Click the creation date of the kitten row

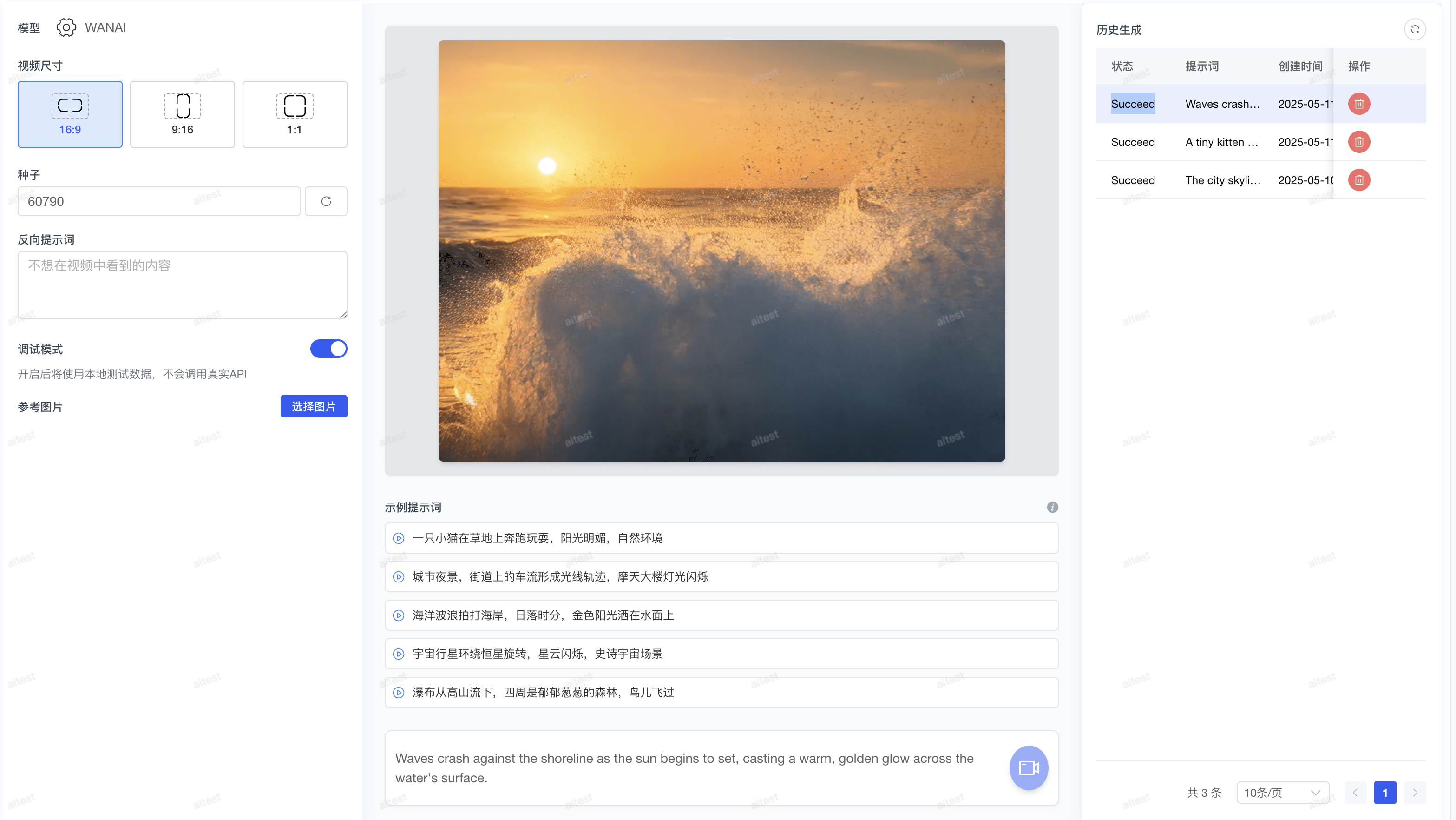[1305, 142]
